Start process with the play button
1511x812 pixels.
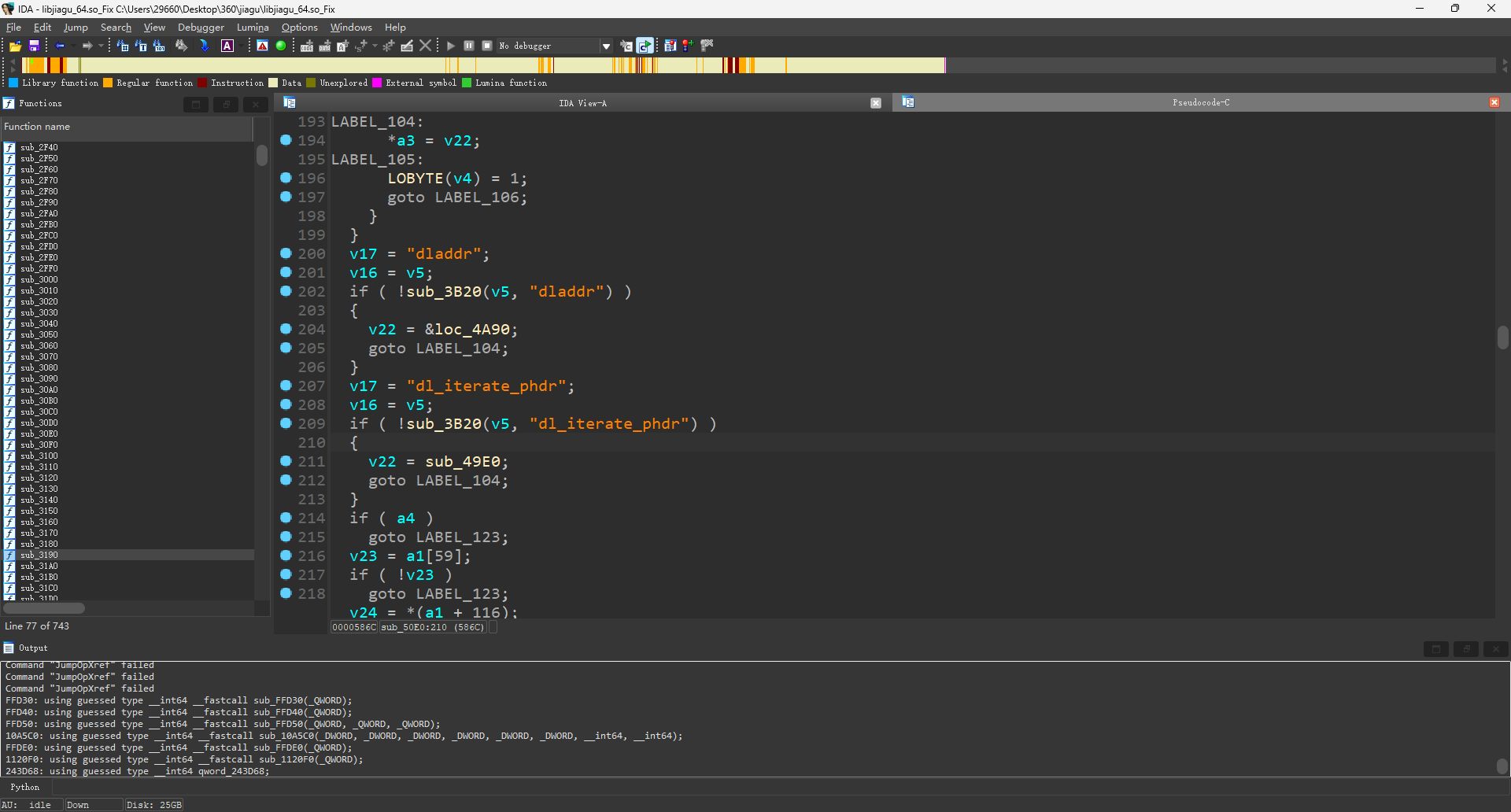coord(451,46)
